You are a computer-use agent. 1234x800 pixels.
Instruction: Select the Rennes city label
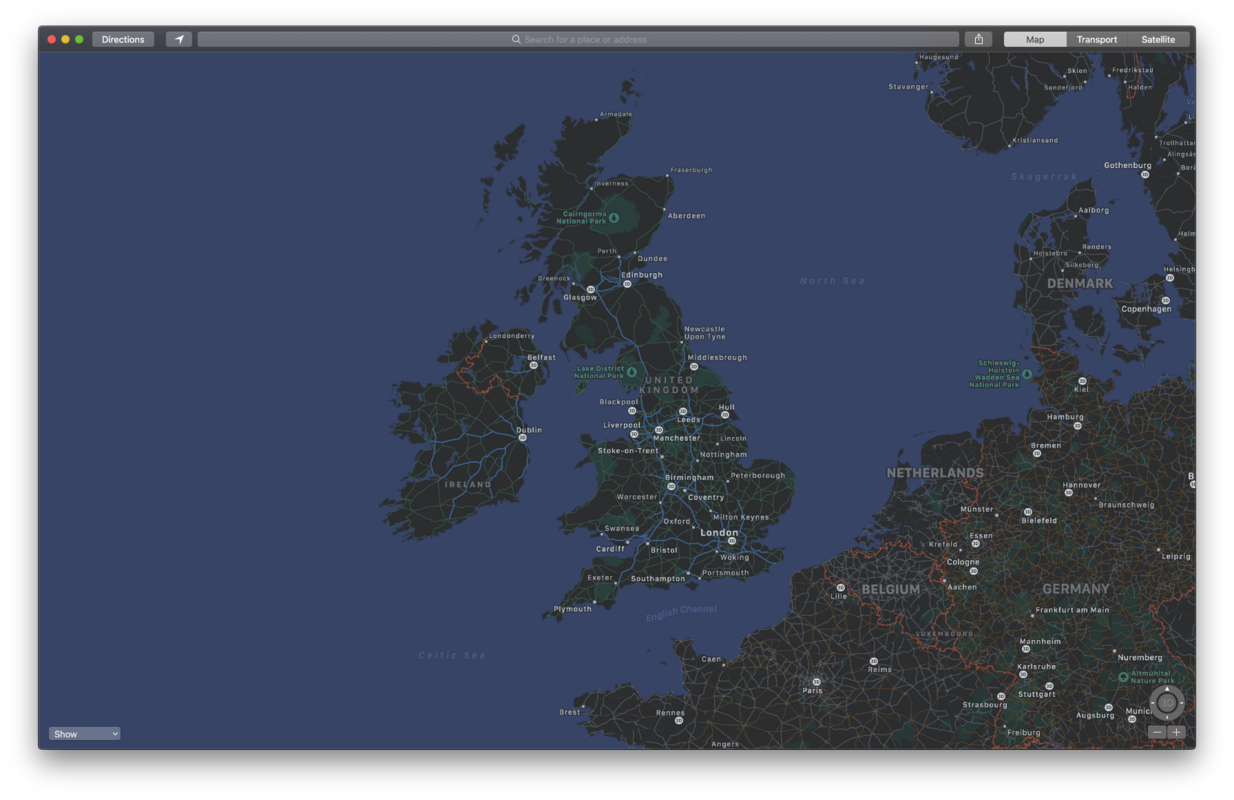click(670, 713)
